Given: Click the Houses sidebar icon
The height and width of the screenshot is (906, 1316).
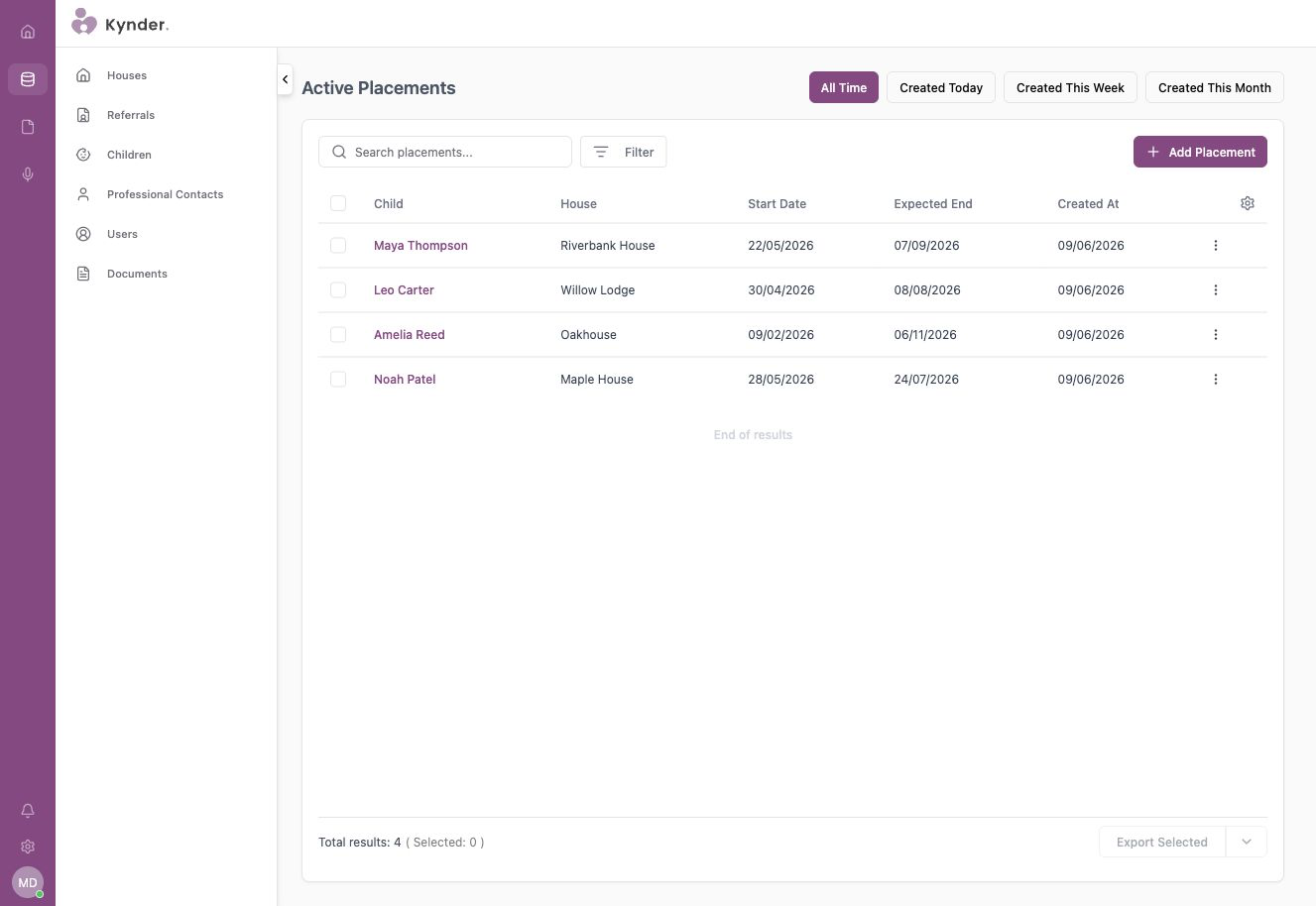Looking at the screenshot, I should pos(84,75).
